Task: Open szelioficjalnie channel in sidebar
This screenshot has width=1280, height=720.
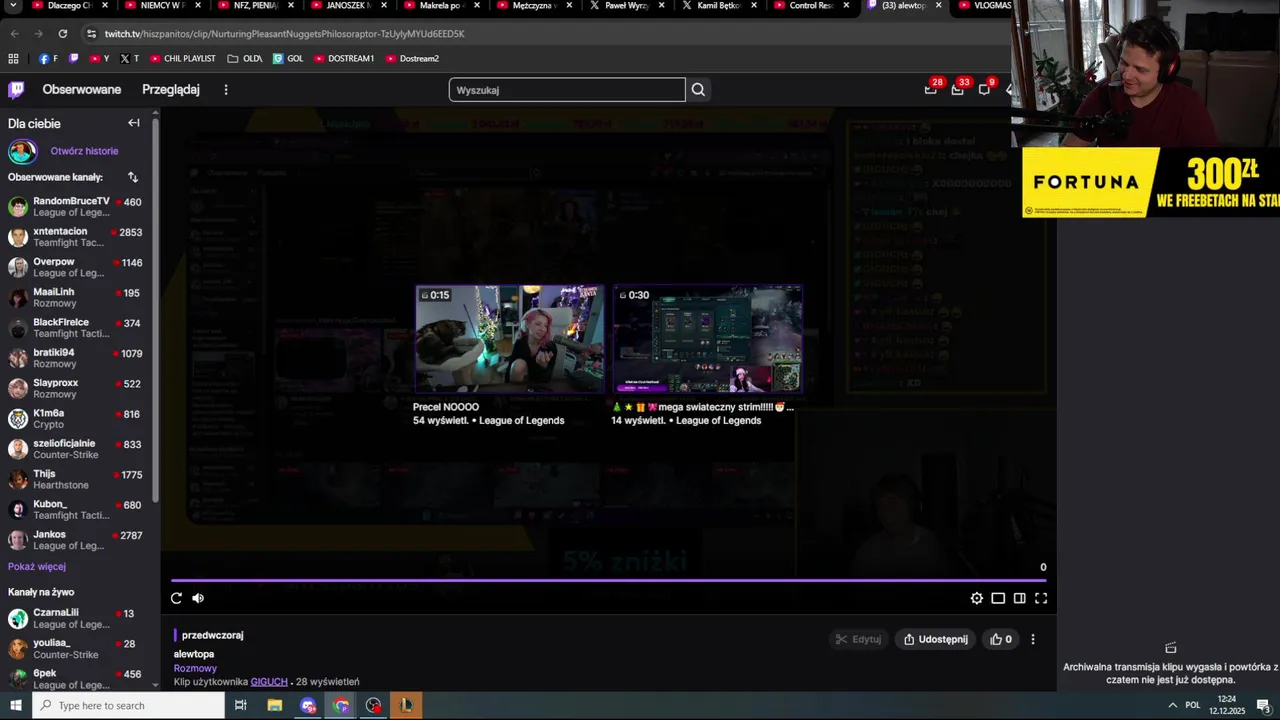Action: (x=76, y=449)
